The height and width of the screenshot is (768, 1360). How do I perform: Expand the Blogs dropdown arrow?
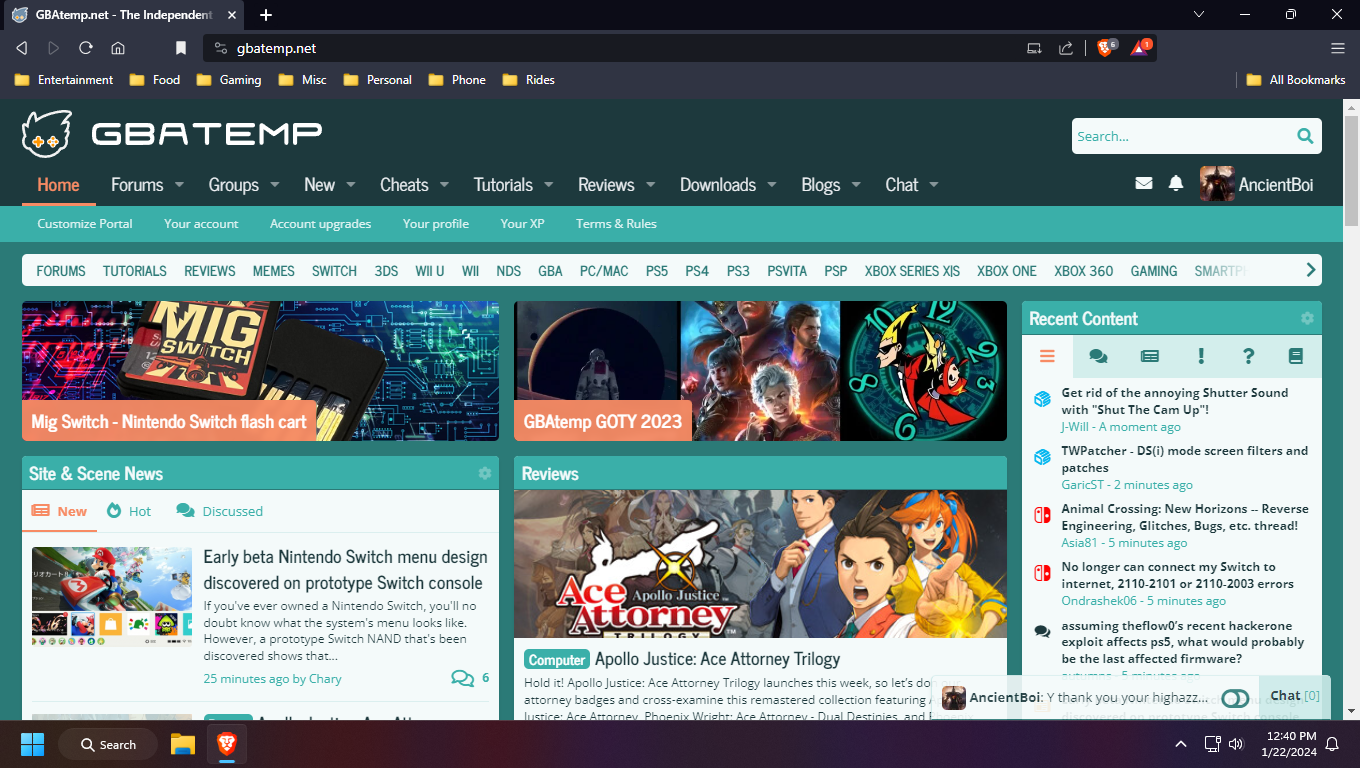856,185
